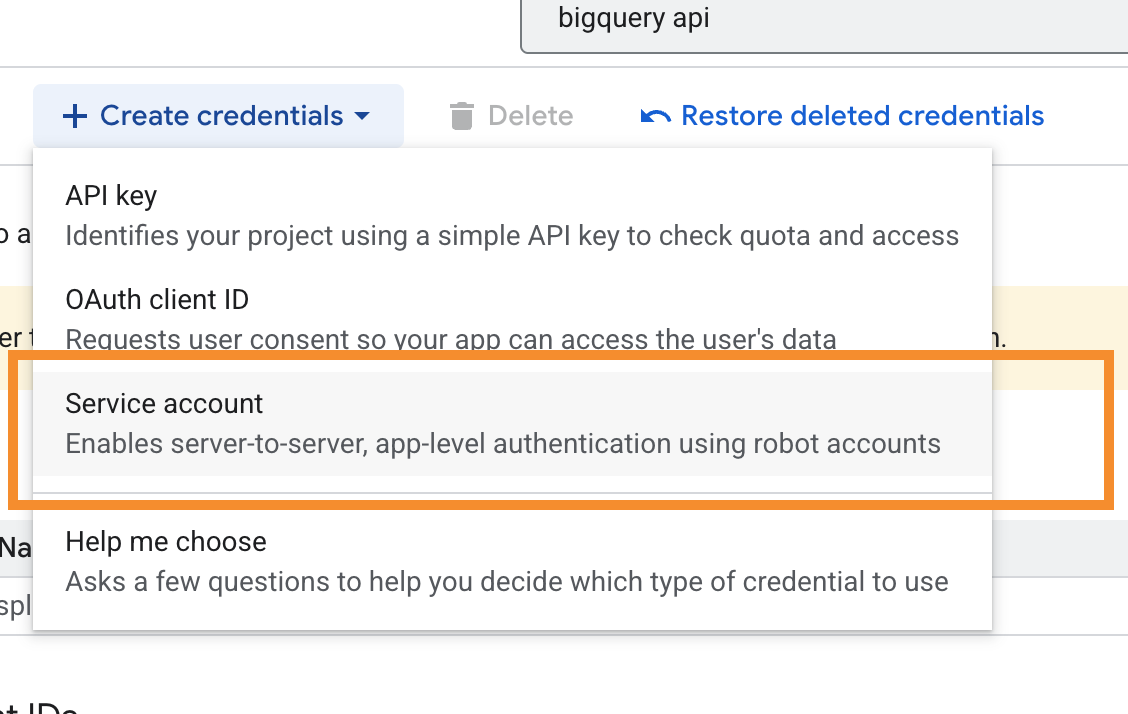Choose API key from the menu
This screenshot has height=714, width=1128.
tap(512, 216)
